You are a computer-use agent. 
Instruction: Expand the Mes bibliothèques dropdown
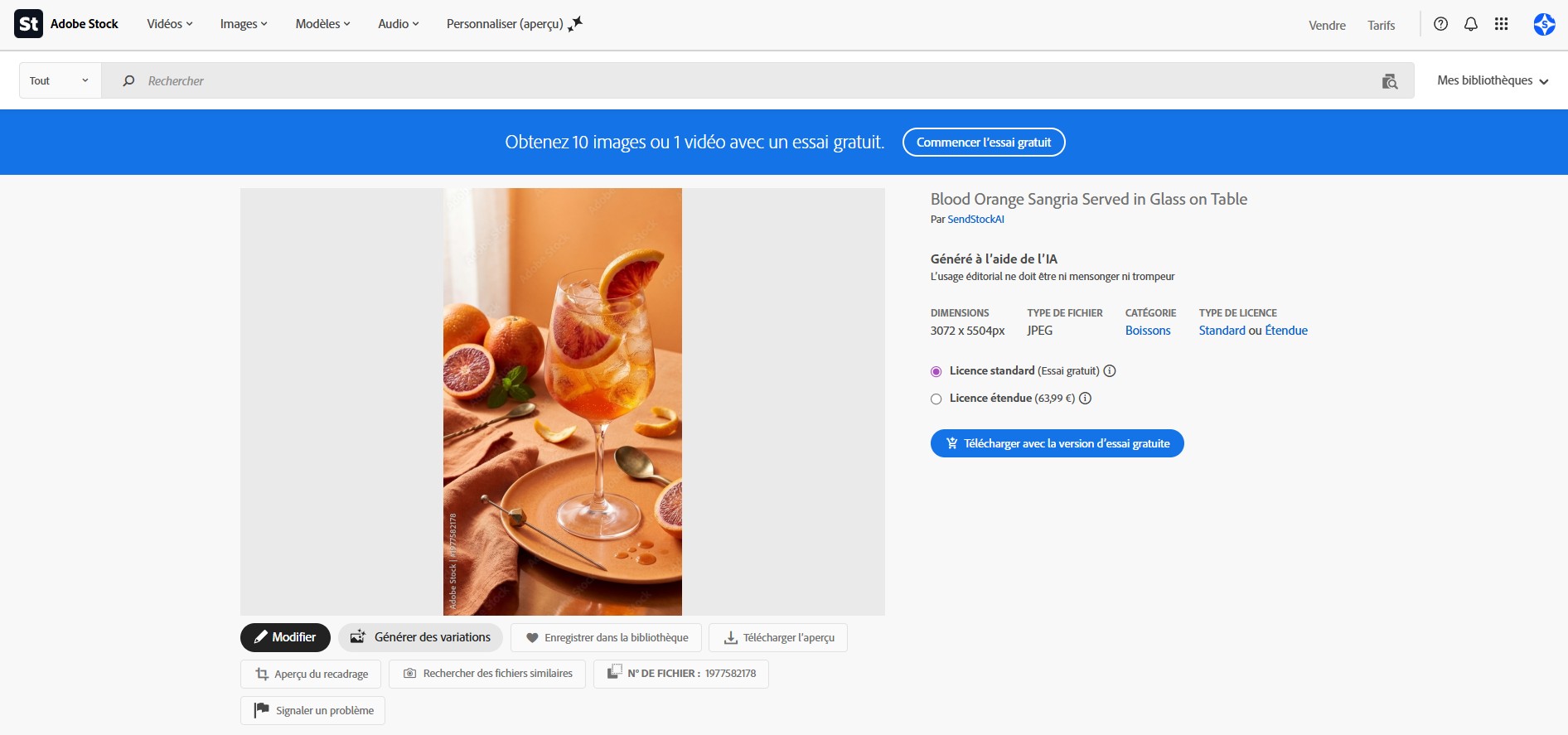pos(1493,80)
